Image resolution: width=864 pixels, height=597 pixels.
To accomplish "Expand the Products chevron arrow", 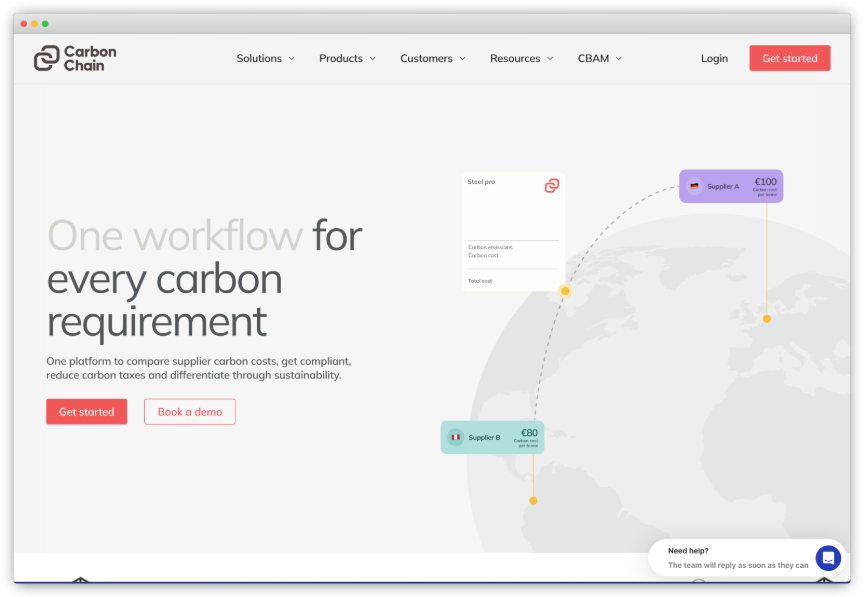I will coord(372,58).
